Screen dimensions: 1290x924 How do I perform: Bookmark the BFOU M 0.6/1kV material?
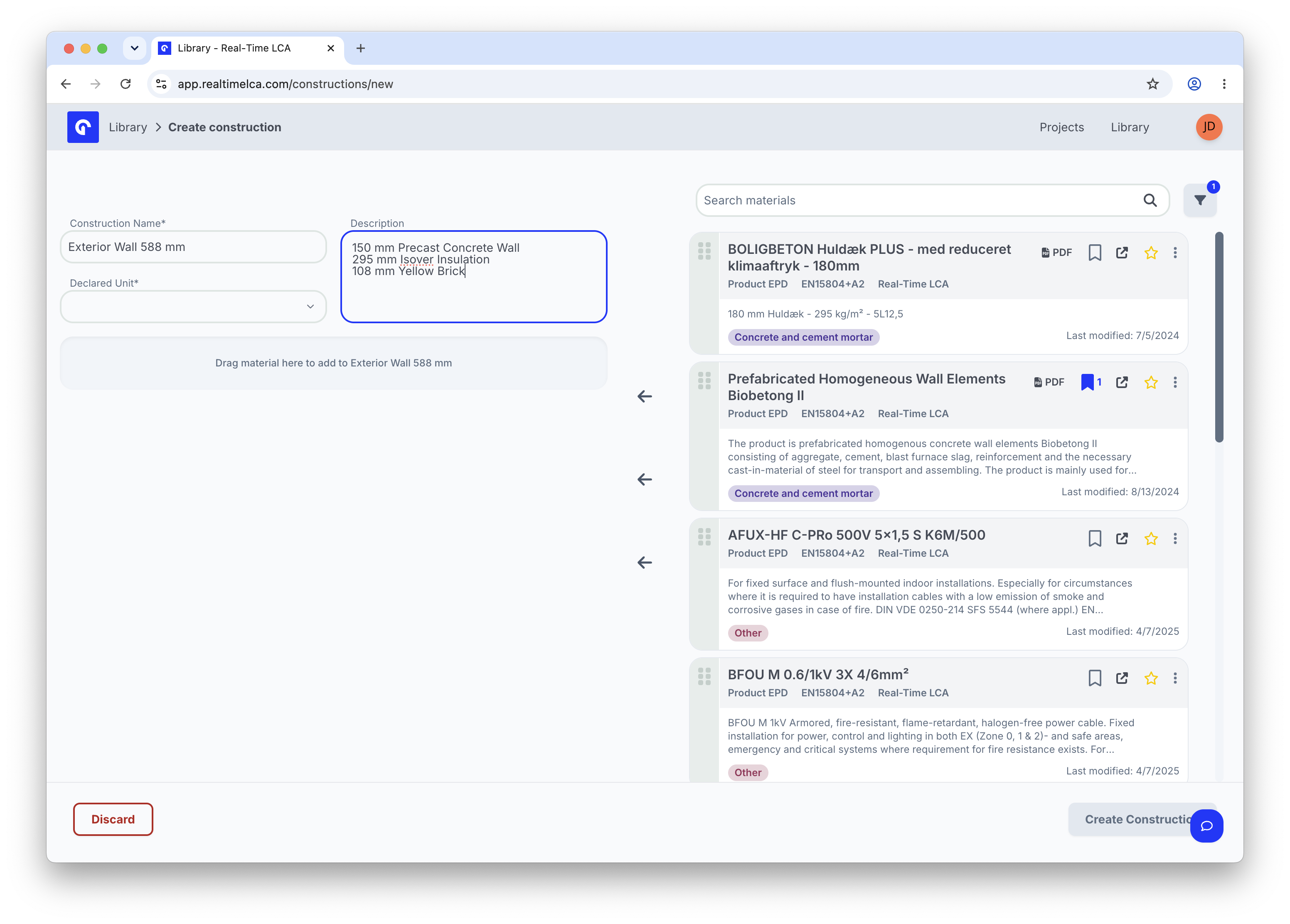coord(1094,678)
